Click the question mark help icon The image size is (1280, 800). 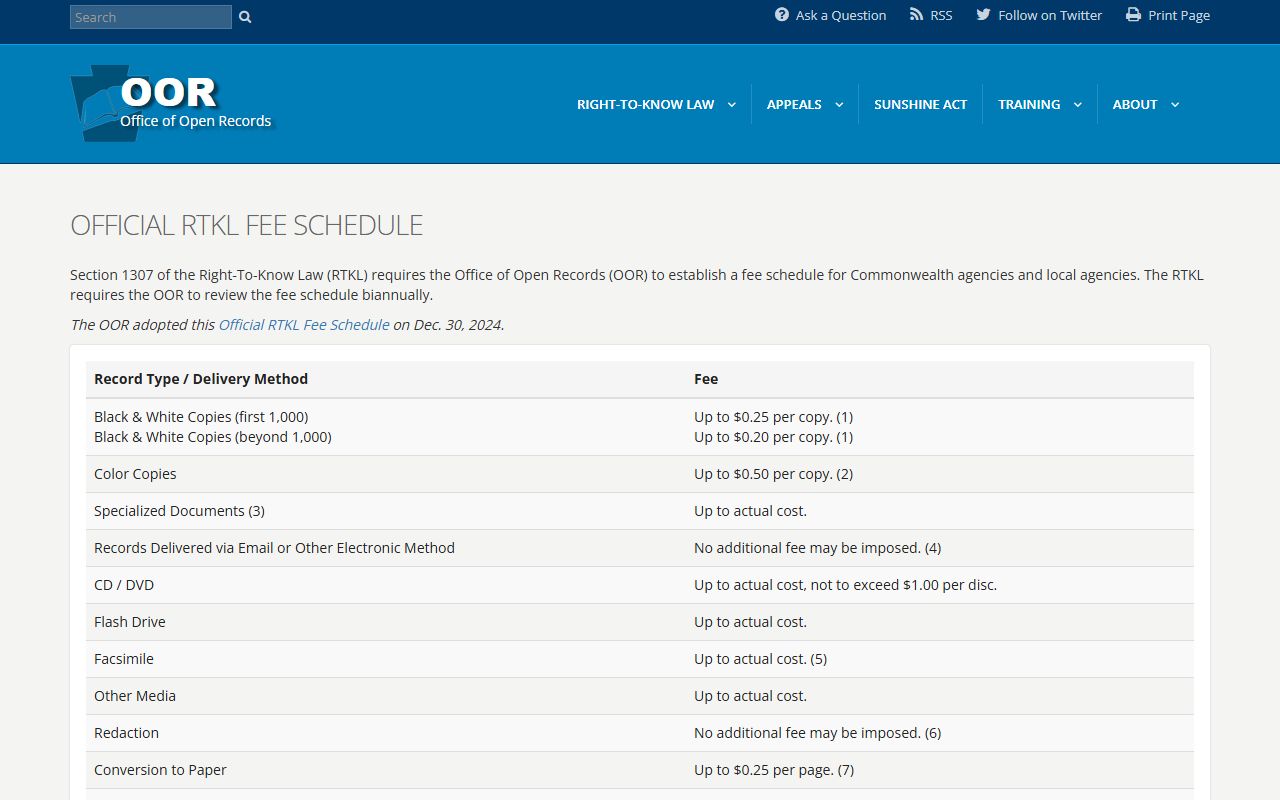point(782,15)
